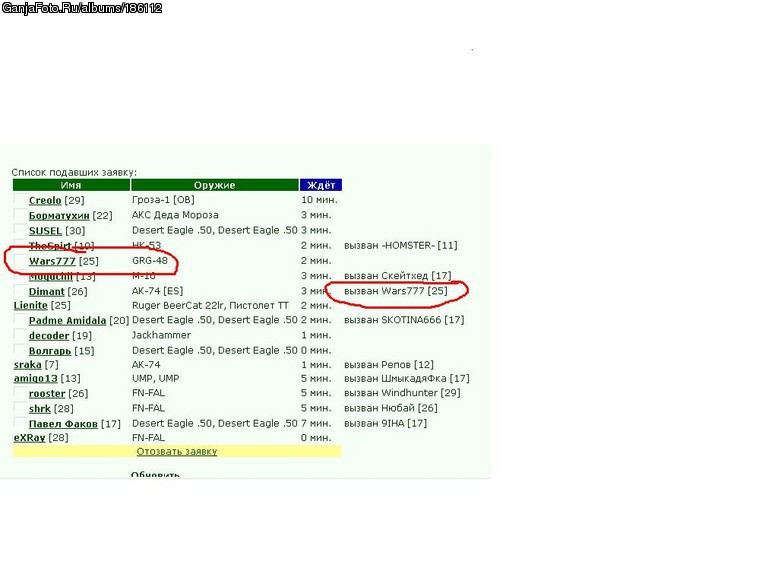This screenshot has height=584, width=778.
Task: Click the small box beside Волгарь
Action: (20, 350)
